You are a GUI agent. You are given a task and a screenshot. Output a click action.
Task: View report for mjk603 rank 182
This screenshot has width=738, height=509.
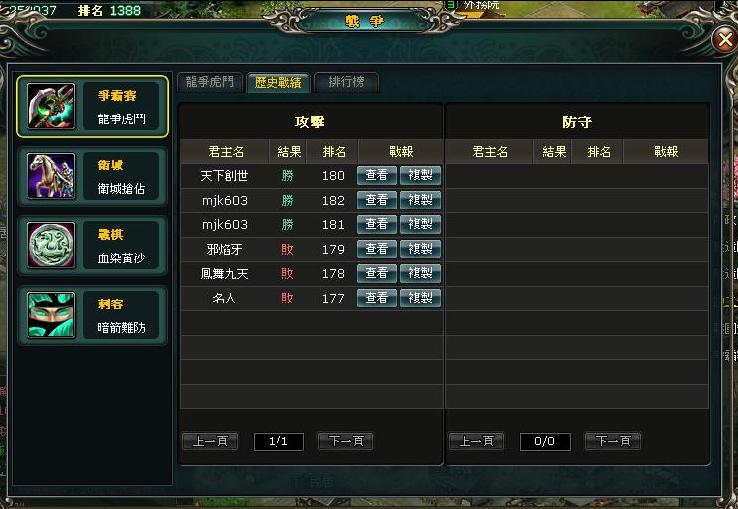tap(377, 200)
